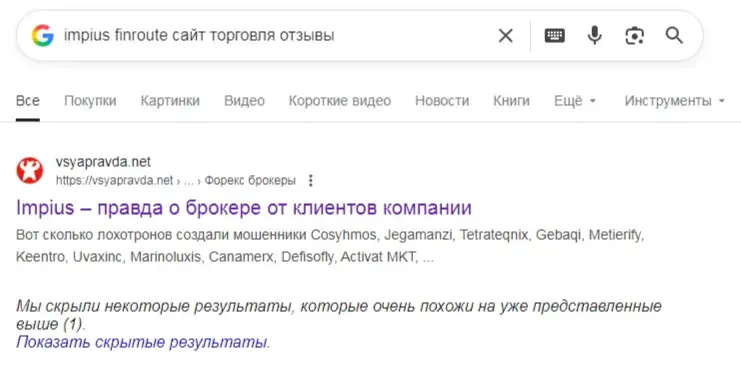The width and height of the screenshot is (741, 383).
Task: Open the three-dot menu about this result
Action: 310,180
